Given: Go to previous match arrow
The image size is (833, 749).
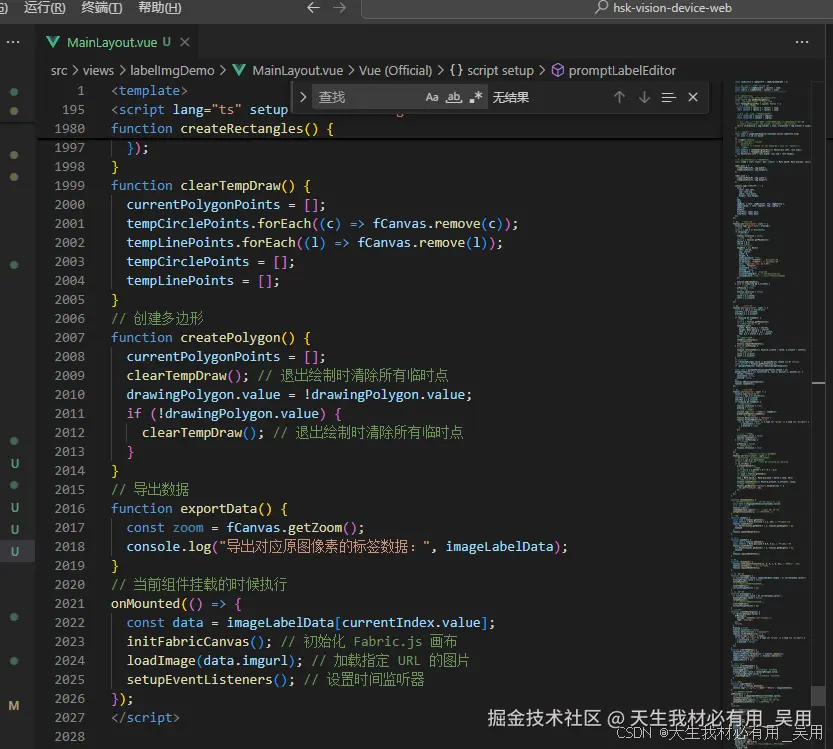Looking at the screenshot, I should click(x=619, y=97).
